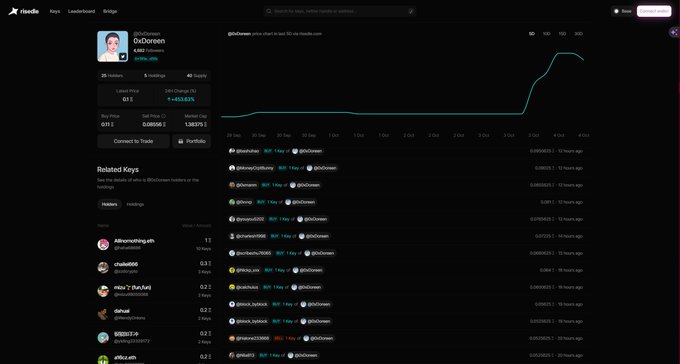Image resolution: width=680 pixels, height=364 pixels.
Task: Open 0xDoreen's profile avatar
Action: pyautogui.click(x=112, y=46)
